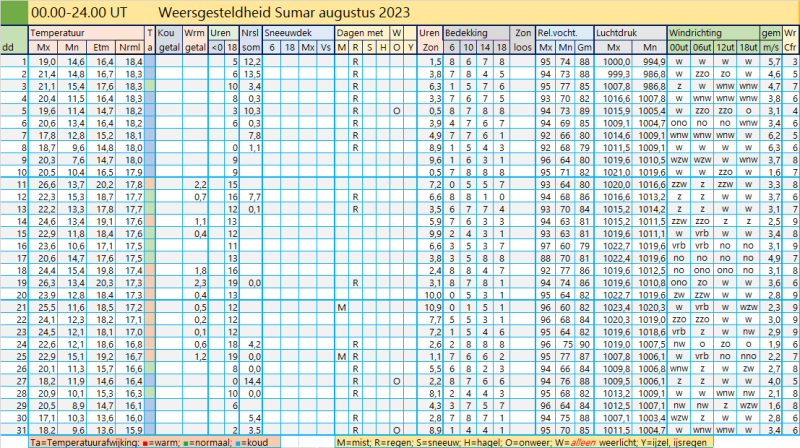The height and width of the screenshot is (448, 800).
Task: Click the '00.00-24.00 UT' time range cell
Action: point(79,13)
